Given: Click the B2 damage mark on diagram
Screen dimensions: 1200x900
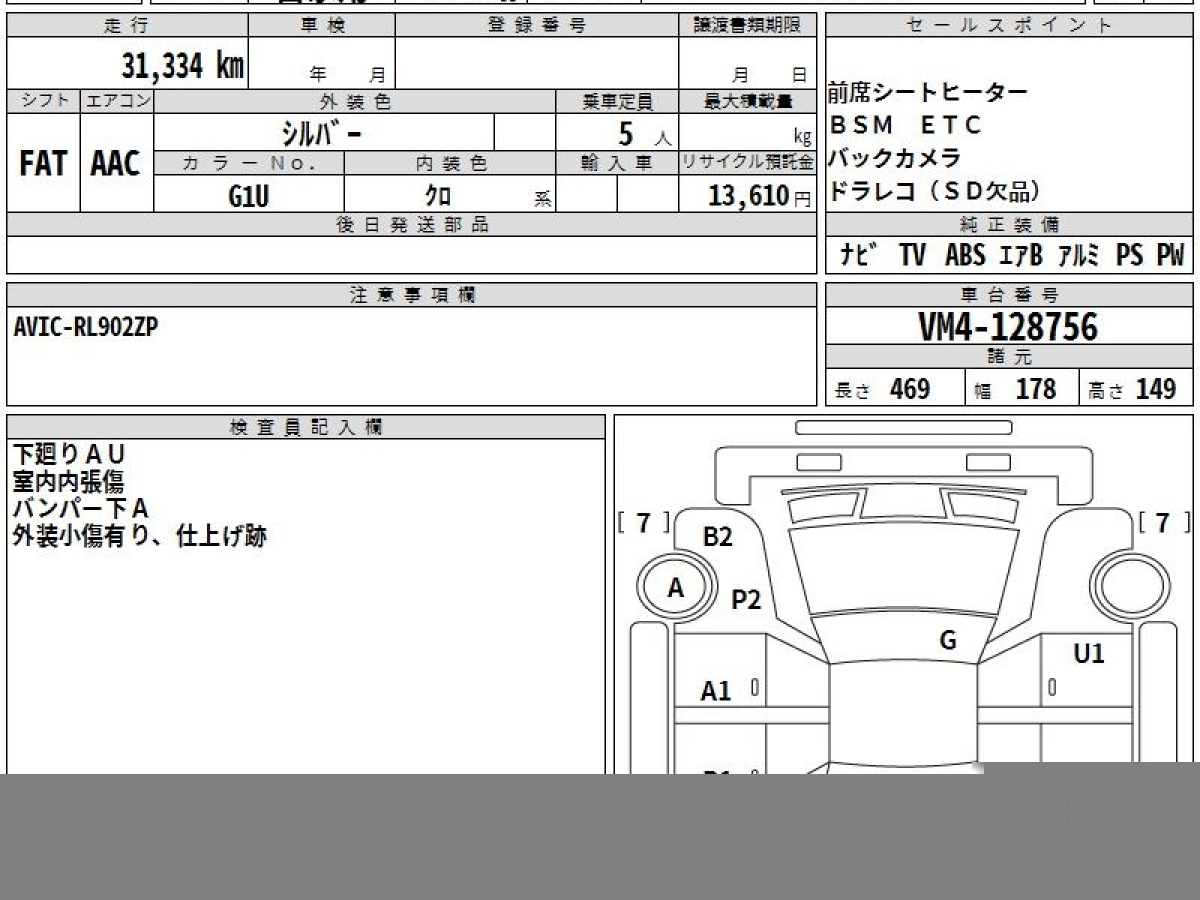Looking at the screenshot, I should [x=717, y=537].
